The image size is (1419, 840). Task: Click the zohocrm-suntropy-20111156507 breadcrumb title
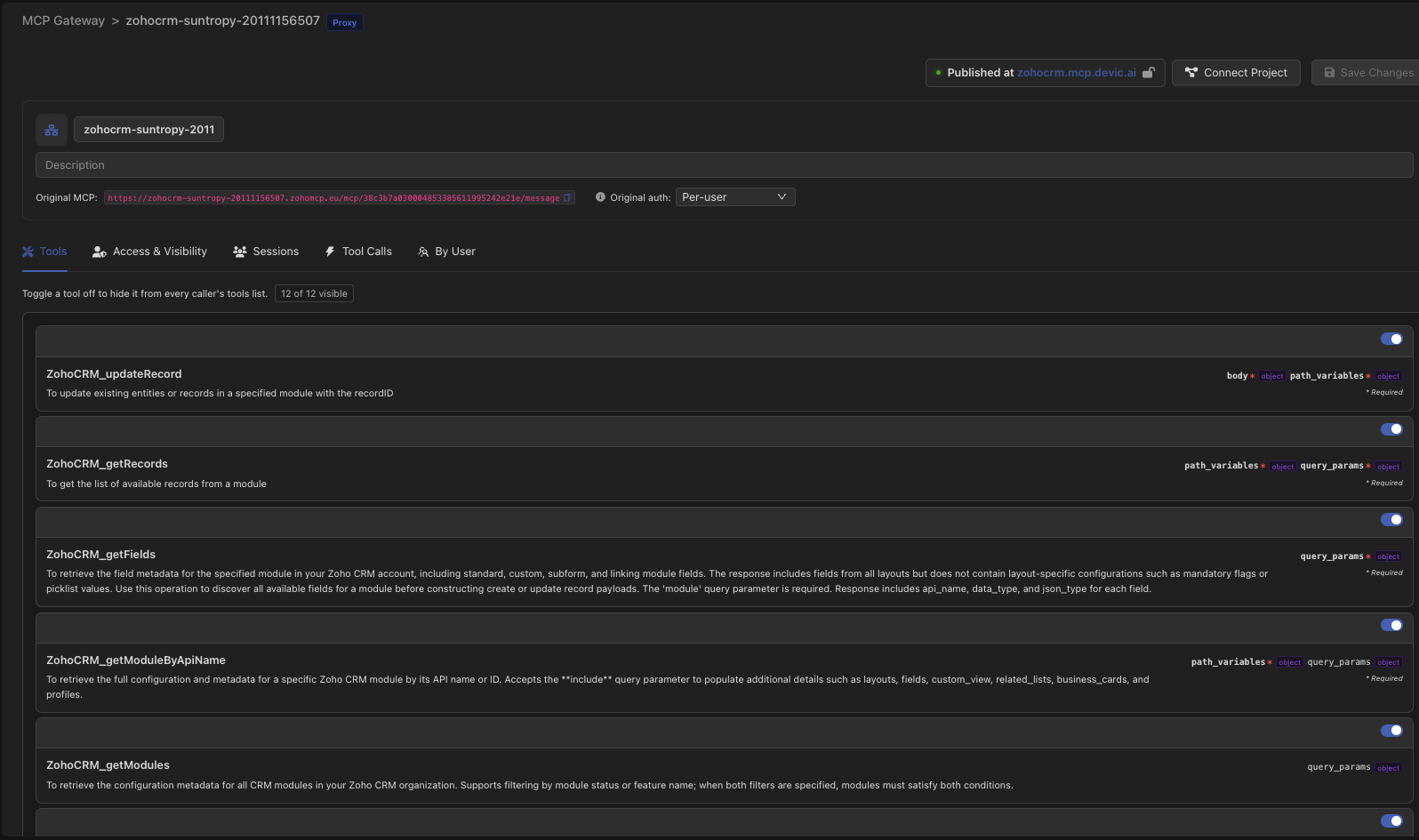pos(222,20)
